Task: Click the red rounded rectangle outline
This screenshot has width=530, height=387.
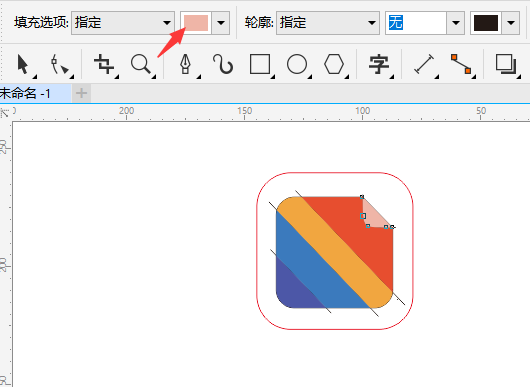Action: (335, 173)
